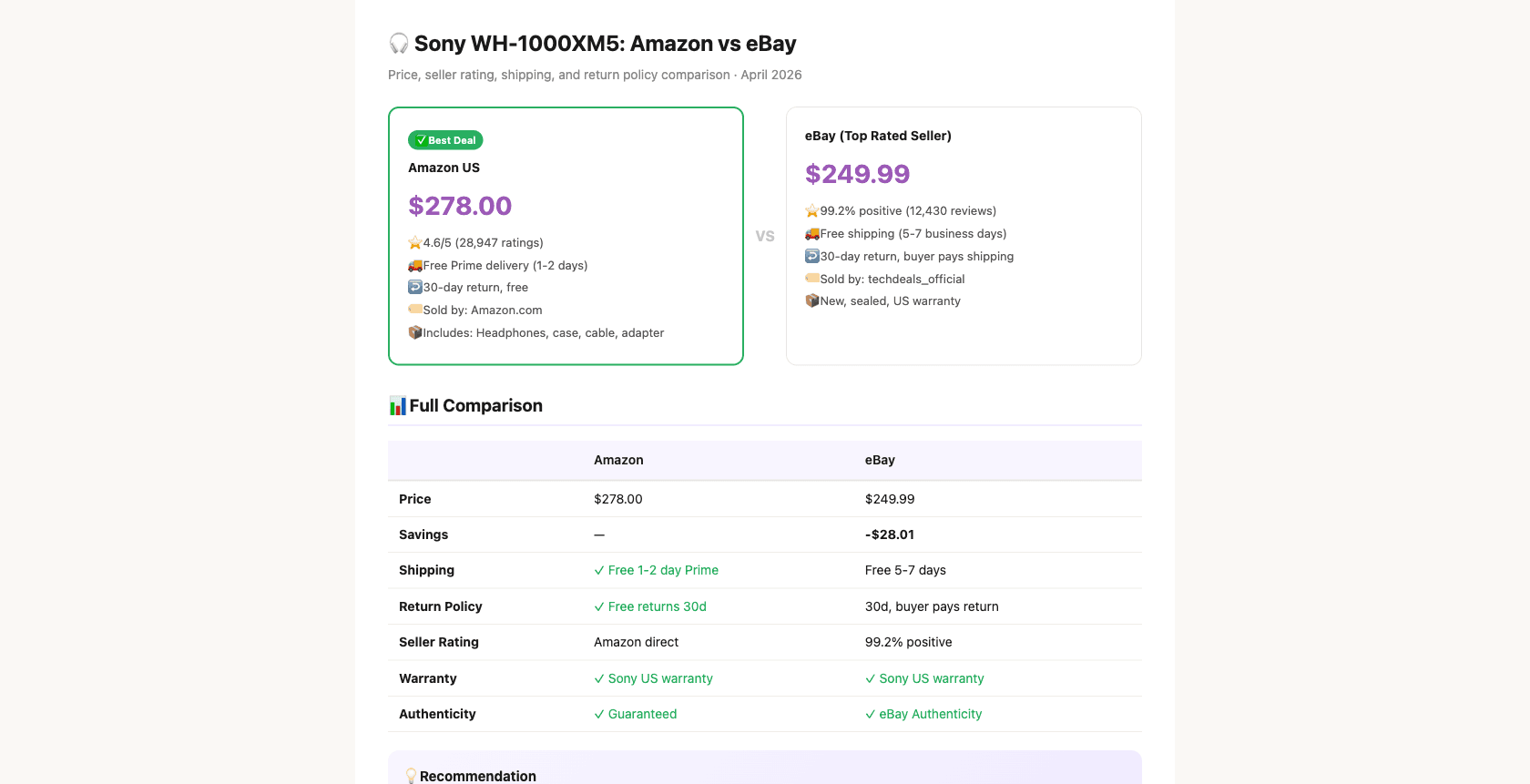
Task: Click the checkmark icon beside Guaranteed
Action: click(599, 714)
